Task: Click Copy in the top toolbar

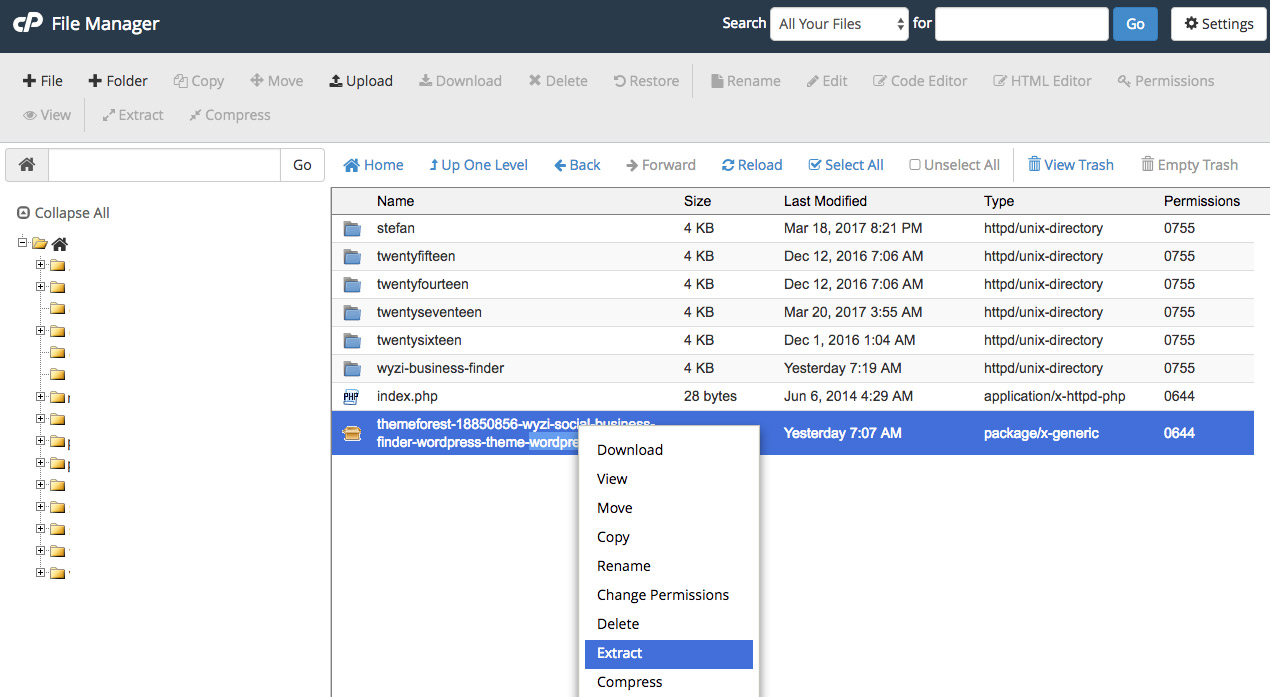Action: point(198,81)
